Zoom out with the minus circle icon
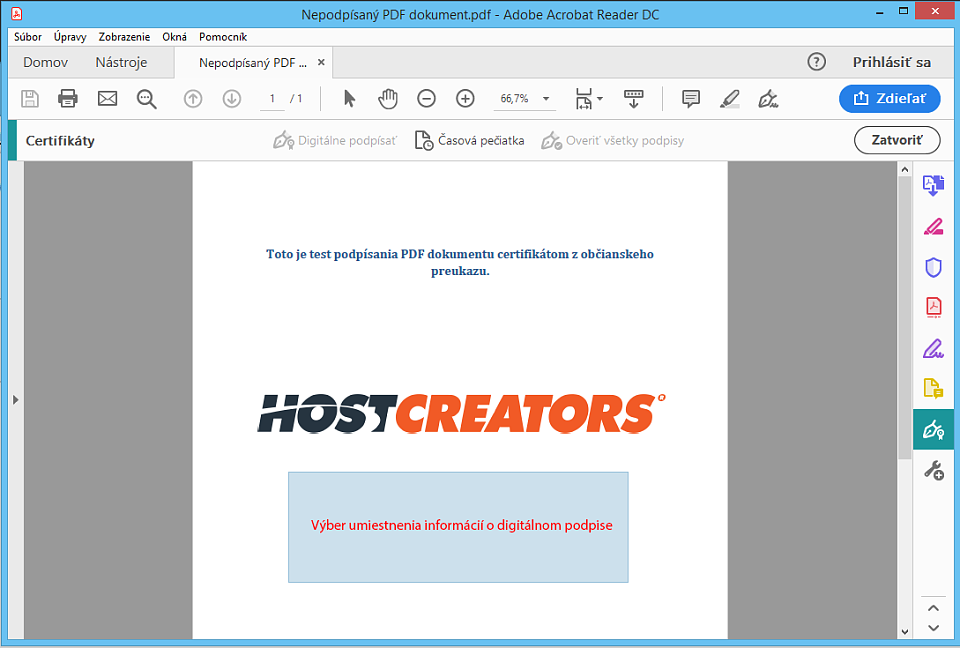Screen dimensions: 960x648 (x=426, y=99)
